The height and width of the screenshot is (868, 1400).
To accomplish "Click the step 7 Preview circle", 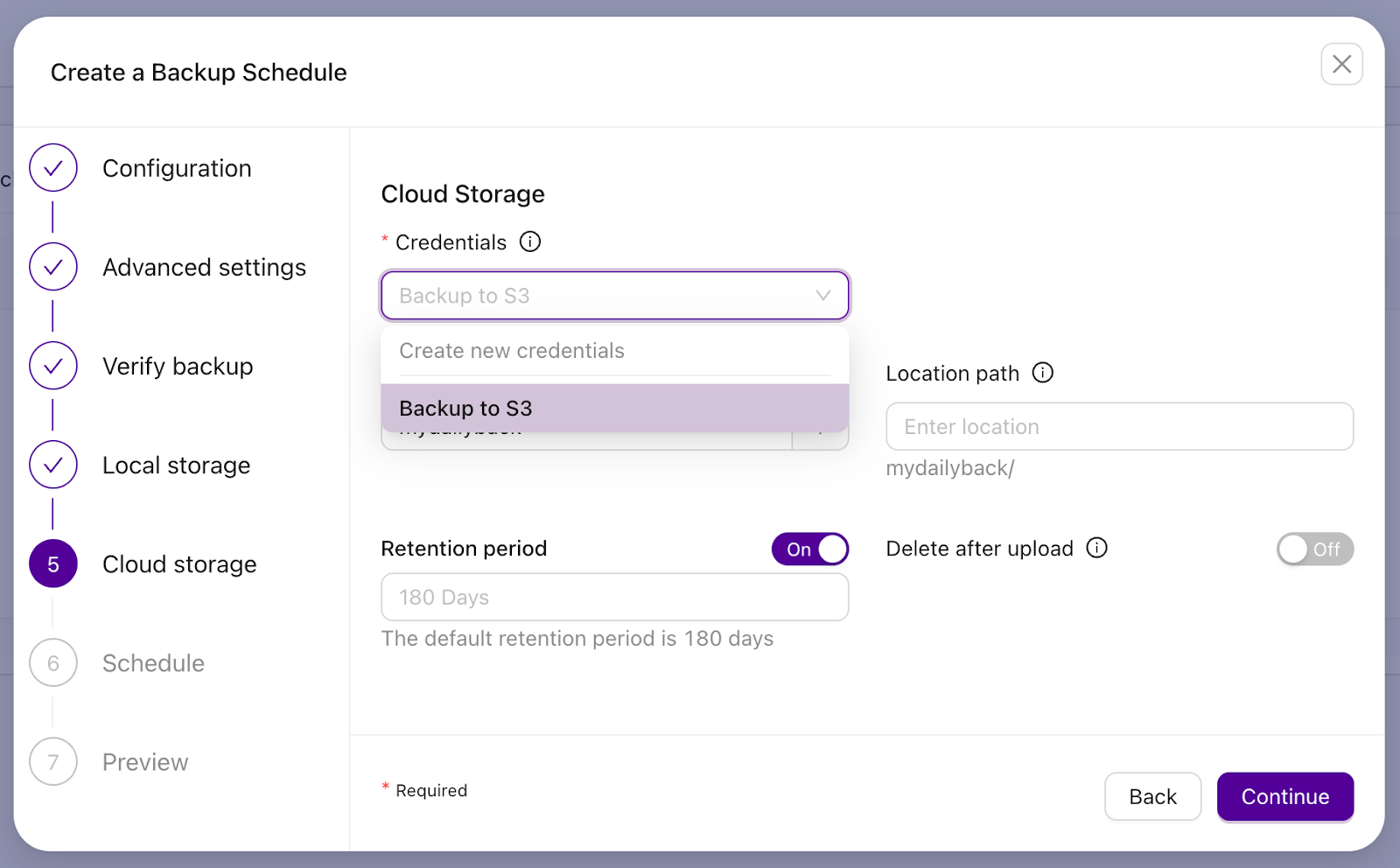I will [53, 762].
